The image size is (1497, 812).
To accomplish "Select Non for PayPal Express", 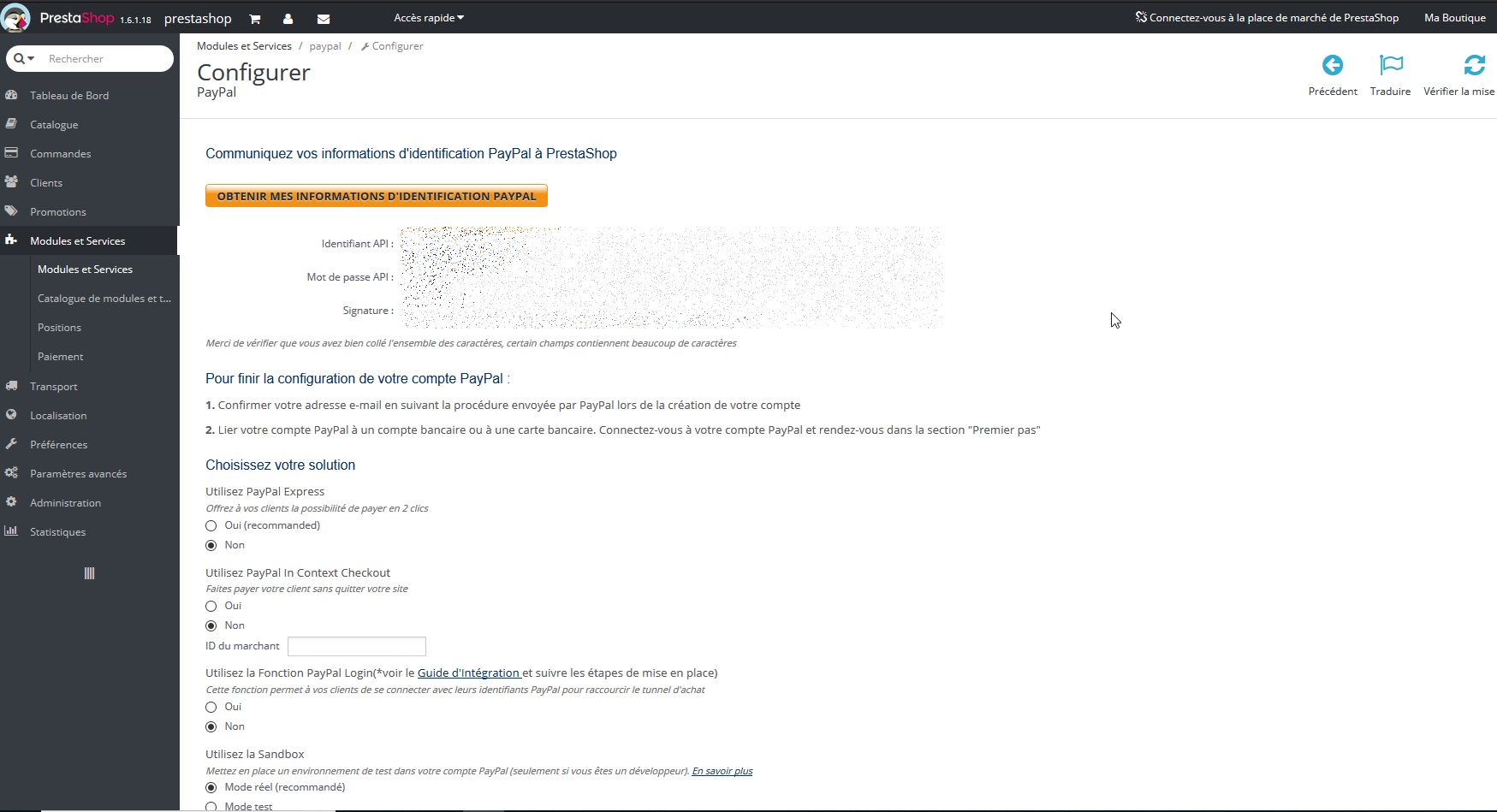I will click(x=211, y=546).
